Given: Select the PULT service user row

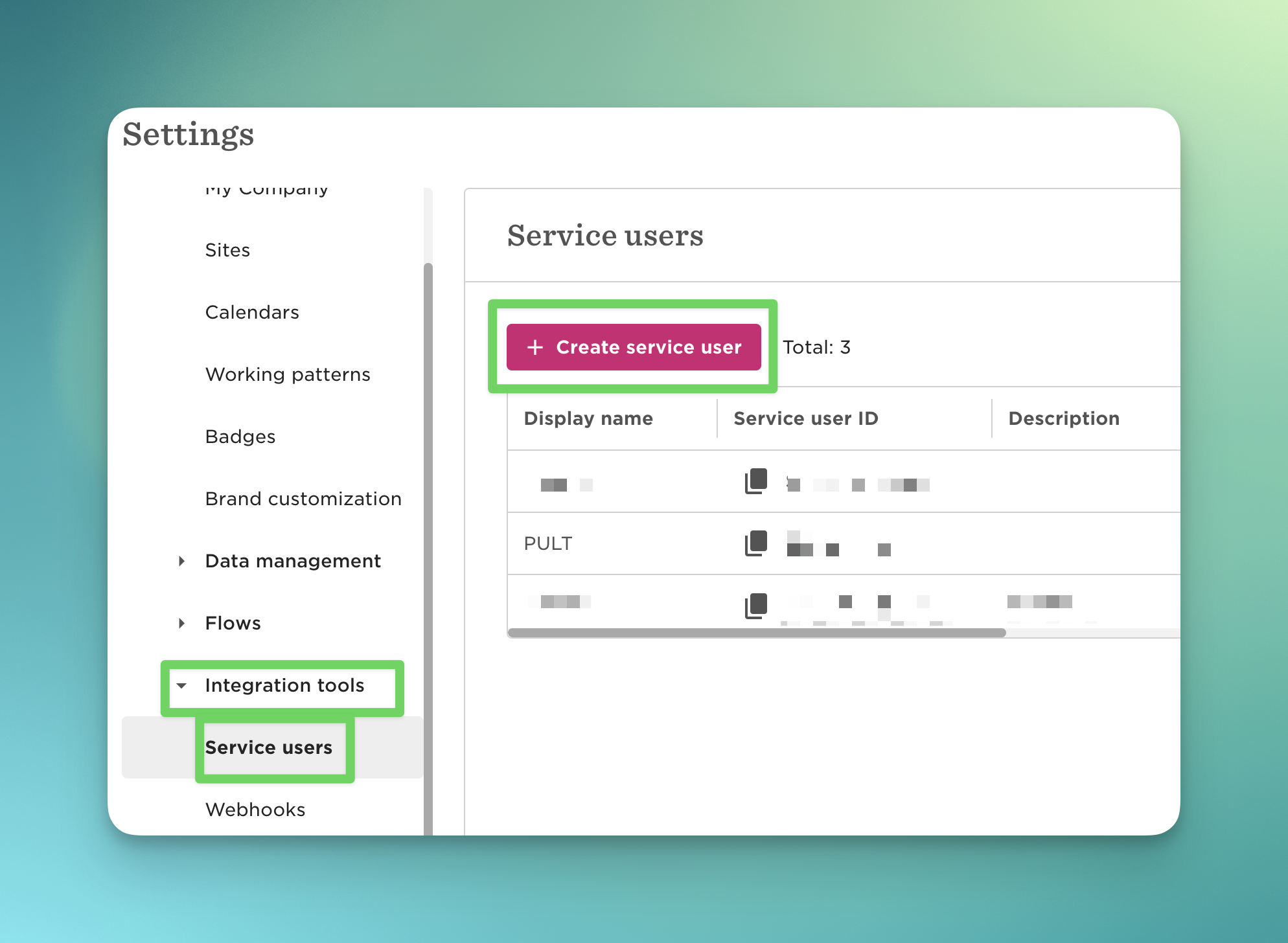Looking at the screenshot, I should [x=548, y=543].
